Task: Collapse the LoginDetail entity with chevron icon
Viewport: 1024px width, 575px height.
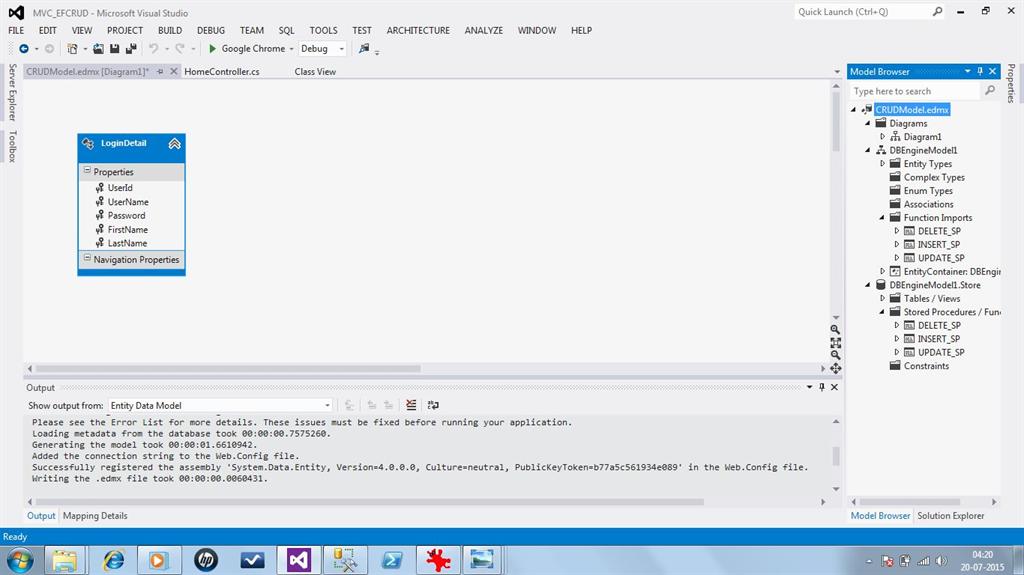Action: click(x=174, y=144)
